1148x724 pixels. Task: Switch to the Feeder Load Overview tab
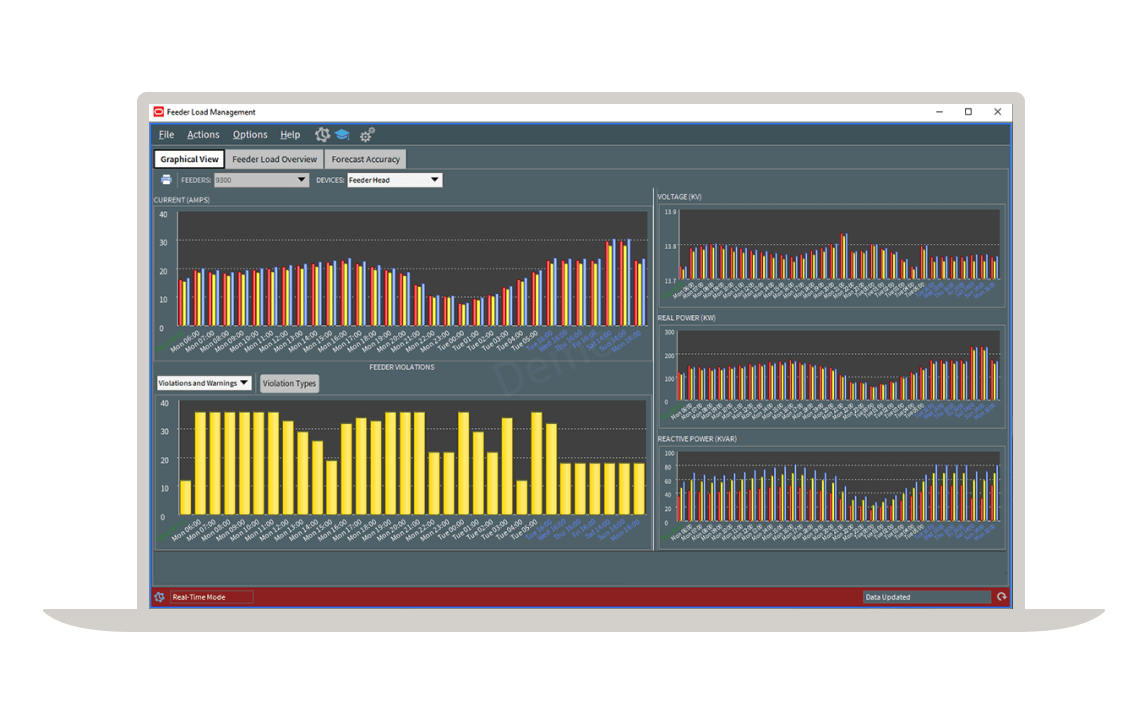point(275,159)
